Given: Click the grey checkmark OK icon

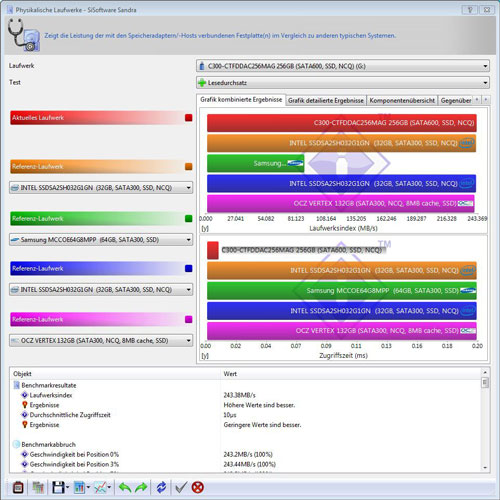Looking at the screenshot, I should tap(181, 488).
